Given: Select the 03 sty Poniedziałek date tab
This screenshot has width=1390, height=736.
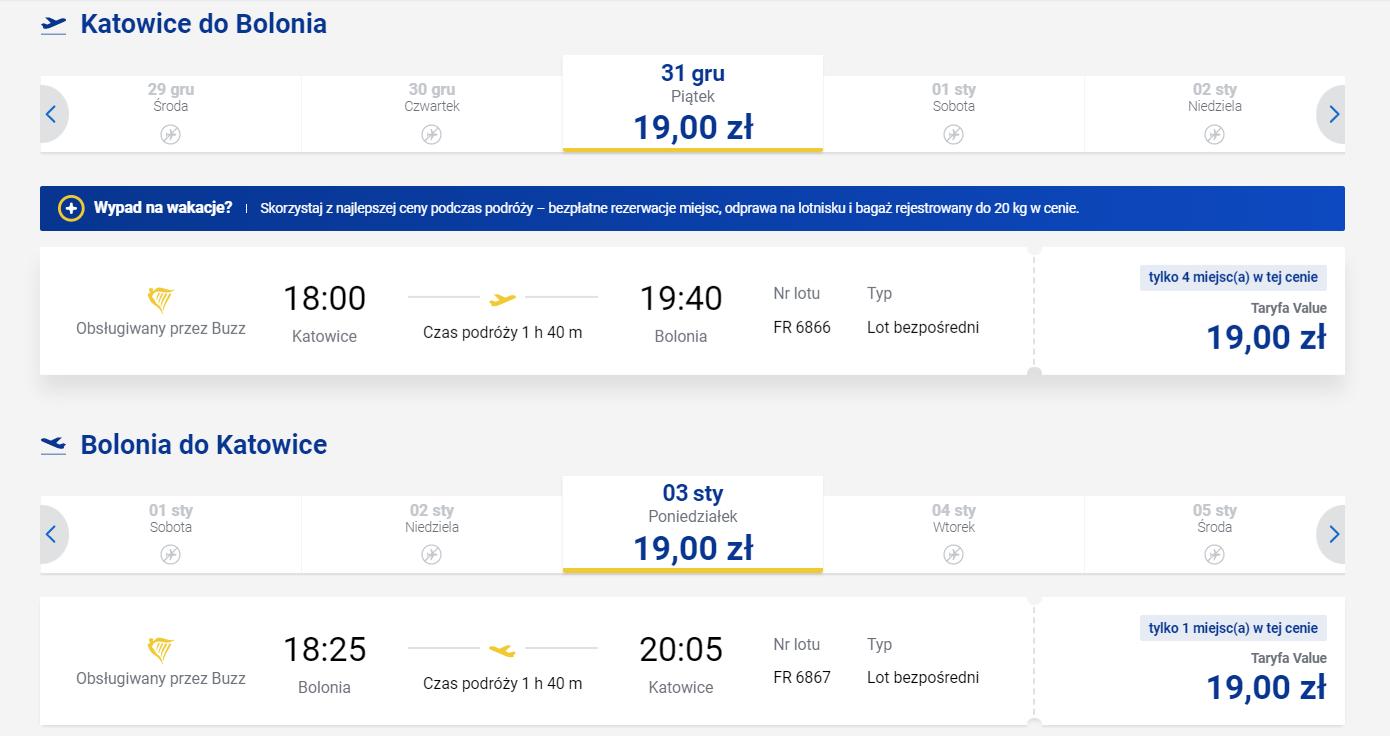Looking at the screenshot, I should [693, 524].
